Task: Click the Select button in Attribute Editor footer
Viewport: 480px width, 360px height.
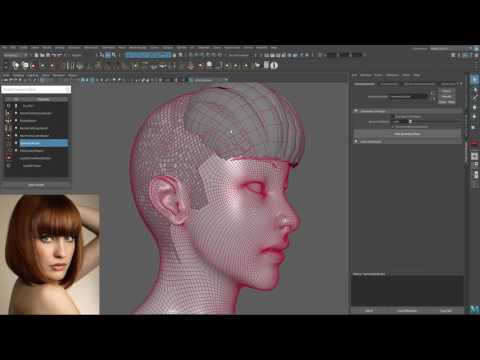Action: click(x=369, y=311)
